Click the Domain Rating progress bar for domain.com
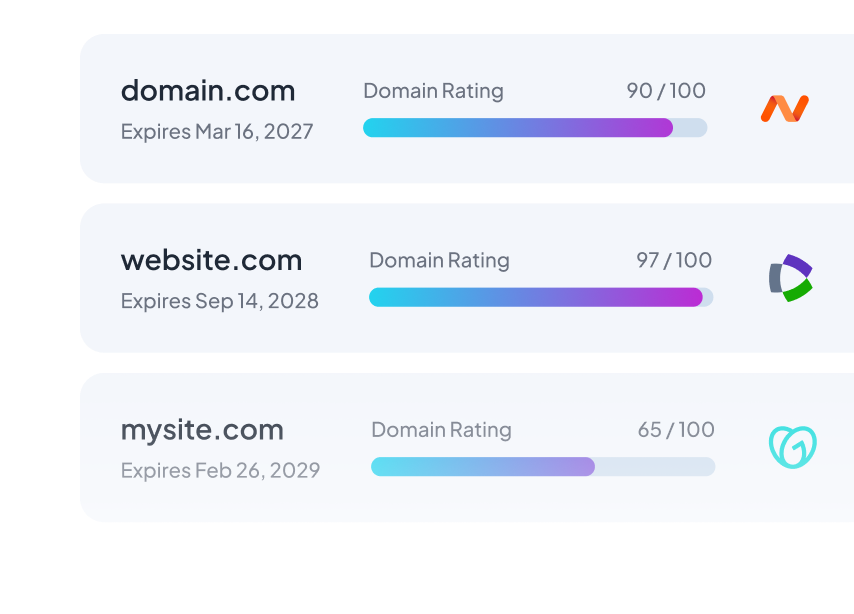The width and height of the screenshot is (854, 614). click(x=534, y=128)
